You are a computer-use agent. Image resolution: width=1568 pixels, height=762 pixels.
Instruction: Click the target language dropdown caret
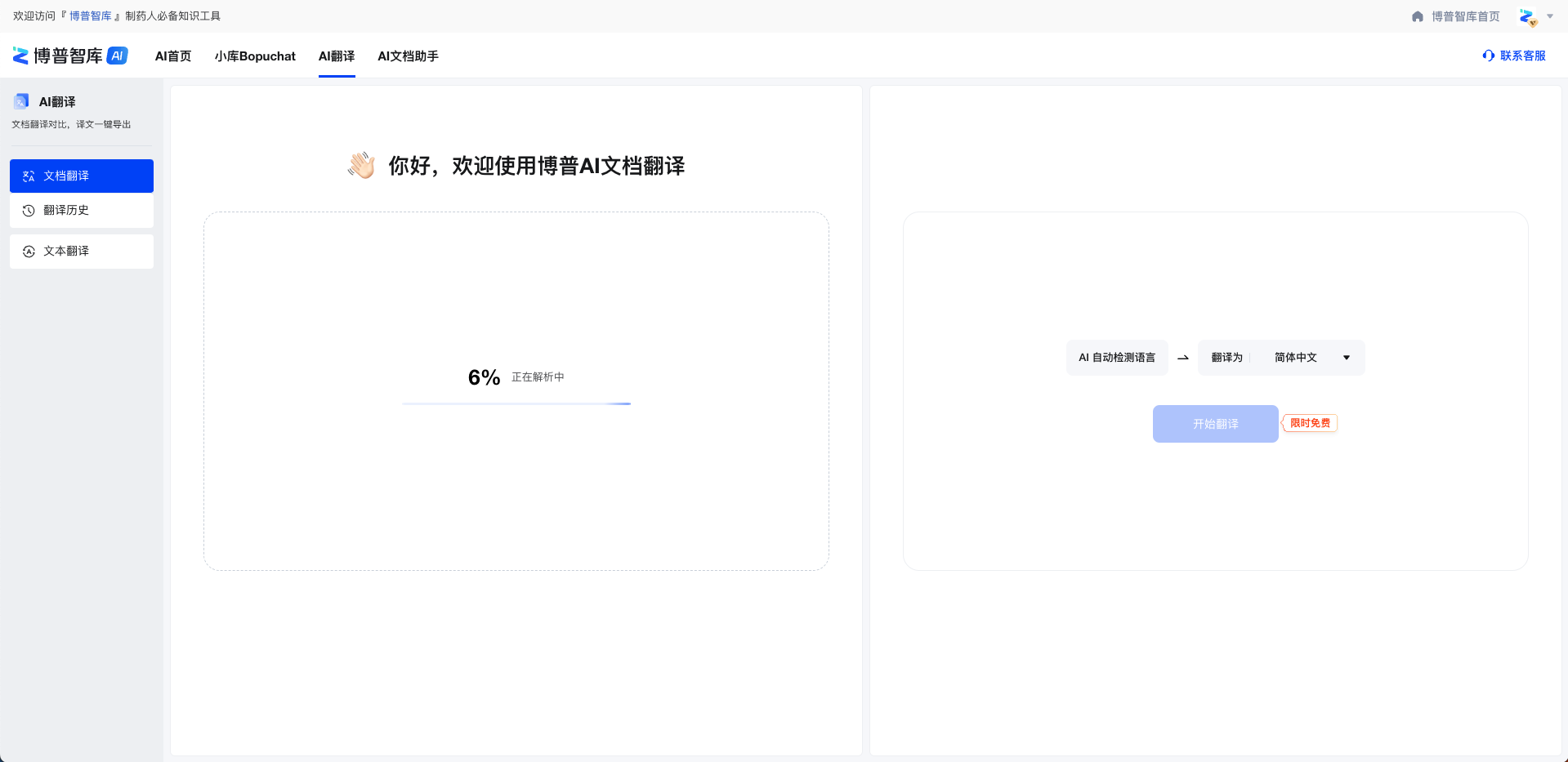[1347, 358]
